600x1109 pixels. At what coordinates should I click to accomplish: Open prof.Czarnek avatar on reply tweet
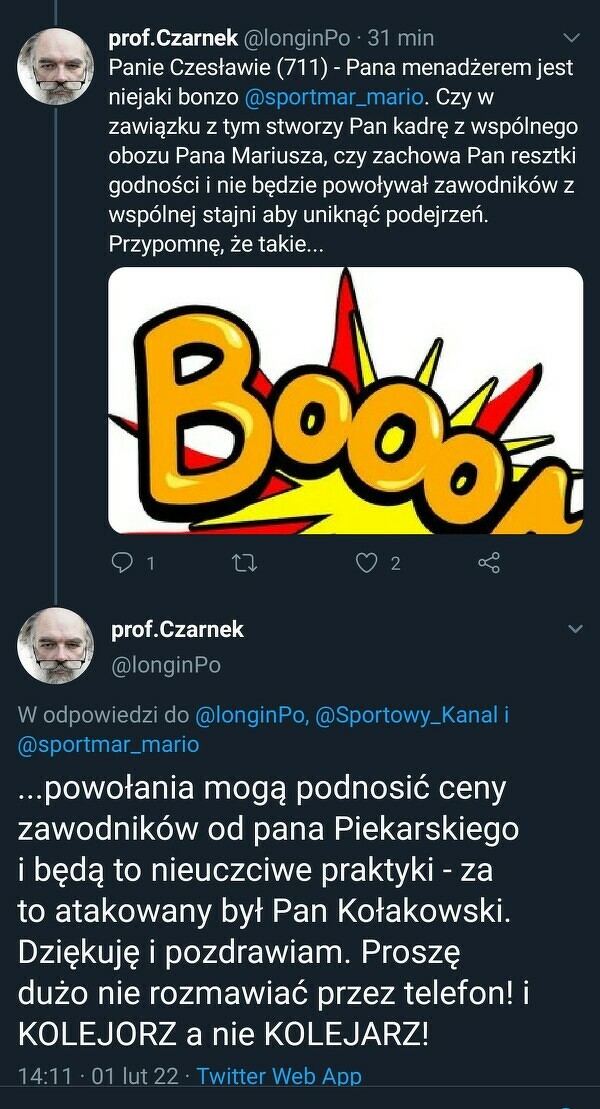pyautogui.click(x=55, y=646)
